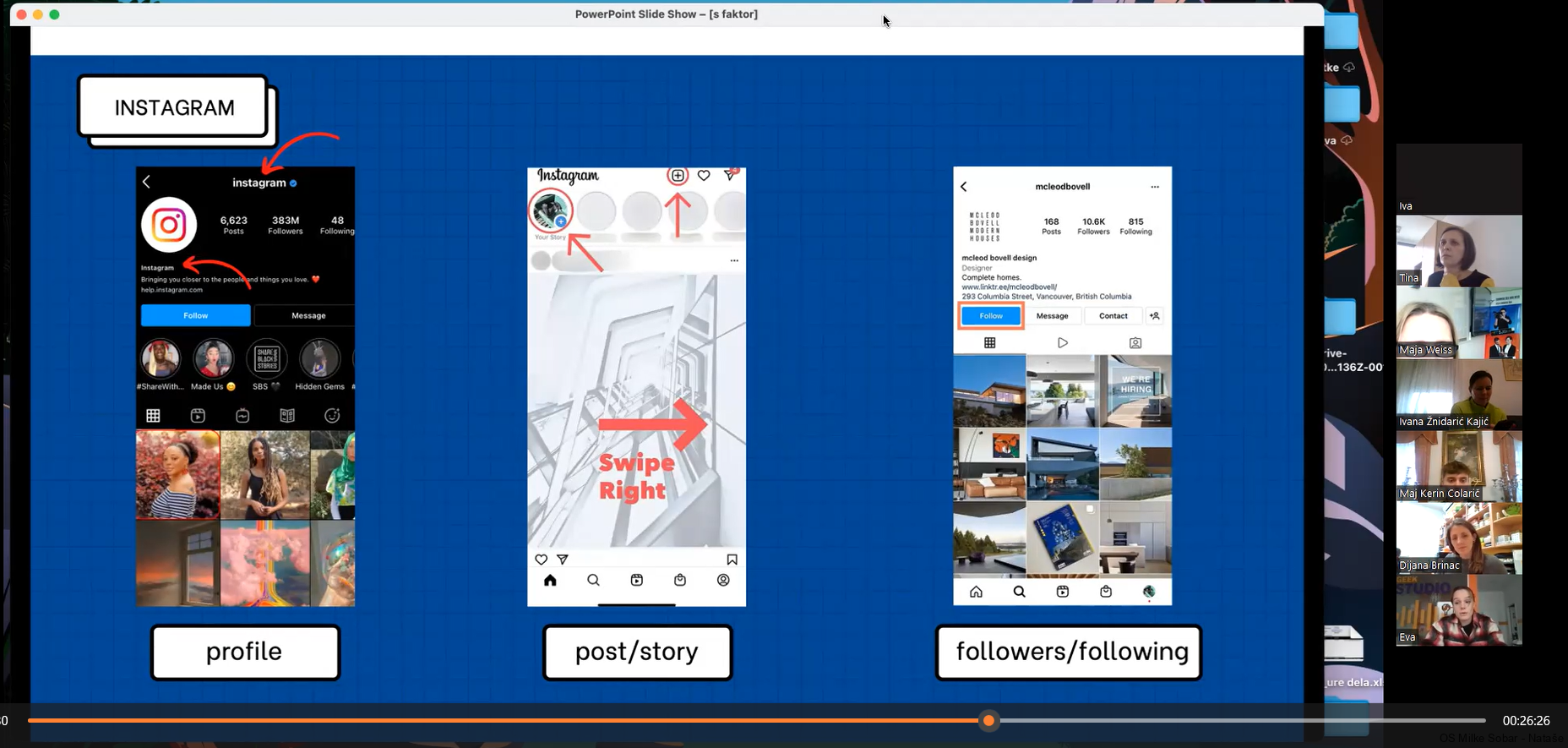Image resolution: width=1568 pixels, height=748 pixels.
Task: Click search icon in mcleodbovell bottom bar
Action: click(1020, 592)
